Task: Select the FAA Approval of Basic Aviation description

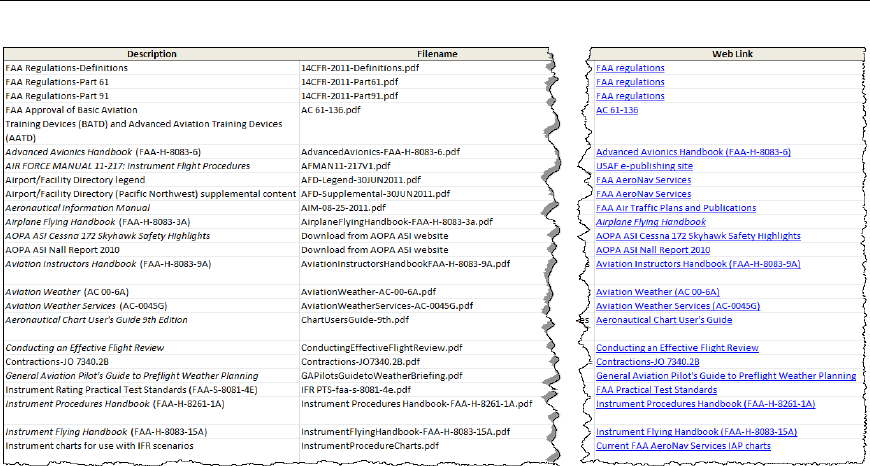Action: pos(151,124)
